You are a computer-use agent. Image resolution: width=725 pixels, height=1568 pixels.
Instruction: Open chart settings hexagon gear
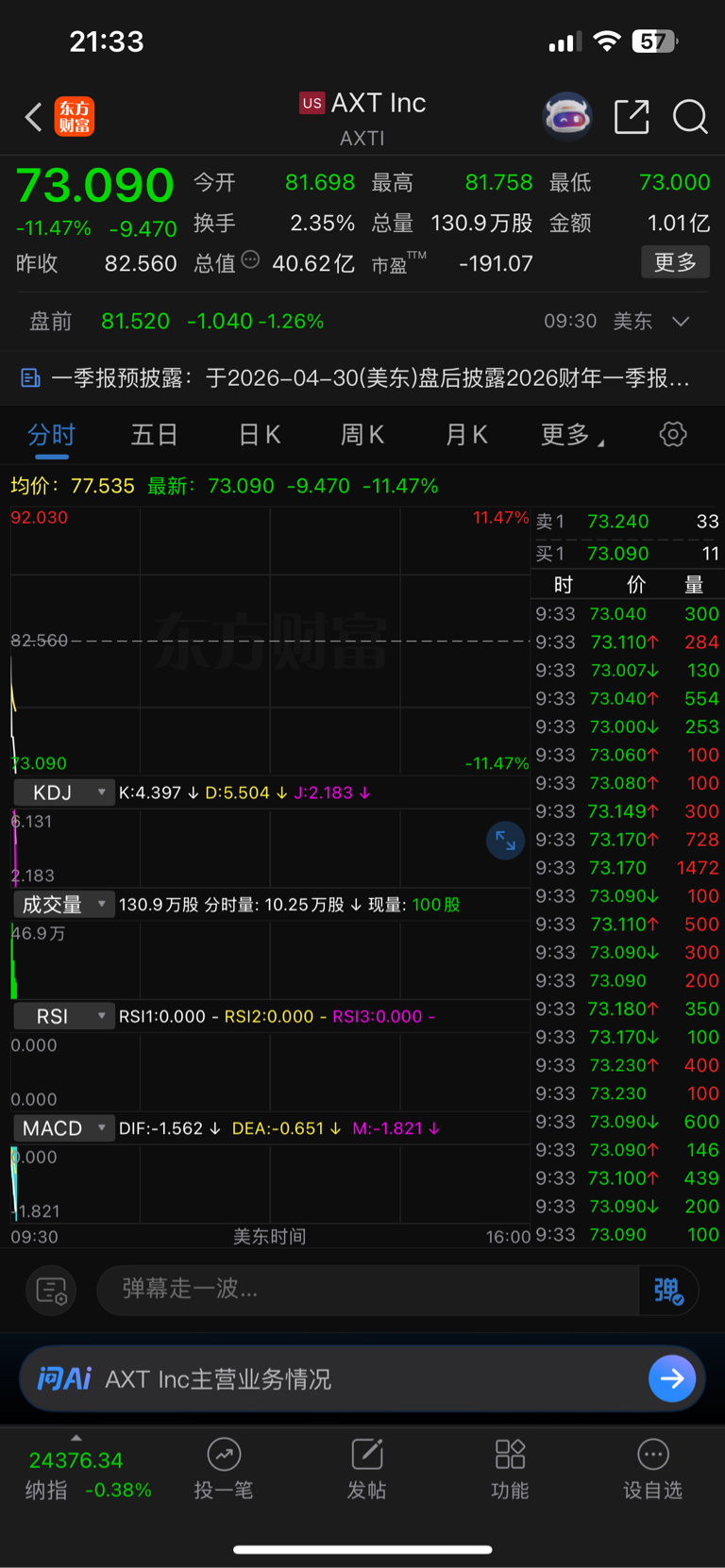(x=673, y=434)
